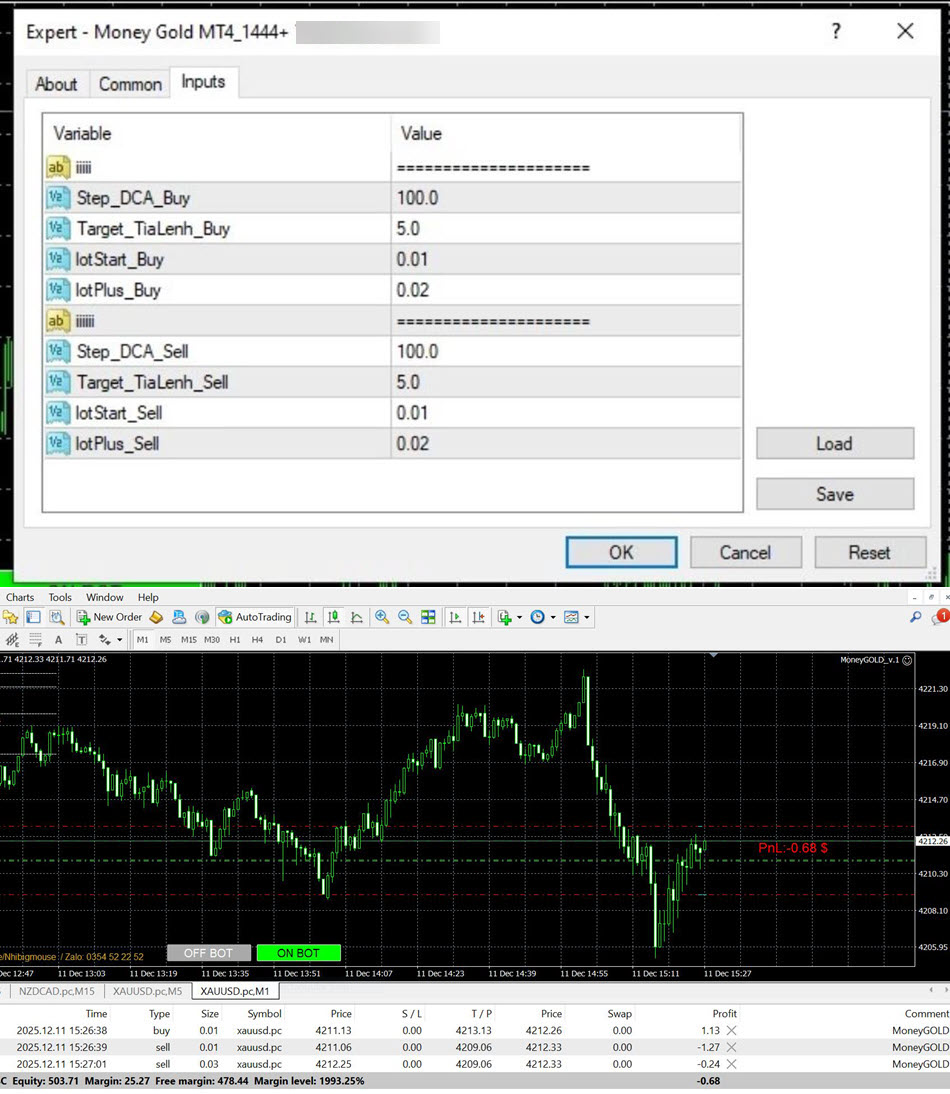Open the notifications bubble with red badge
950x1094 pixels.
point(941,617)
